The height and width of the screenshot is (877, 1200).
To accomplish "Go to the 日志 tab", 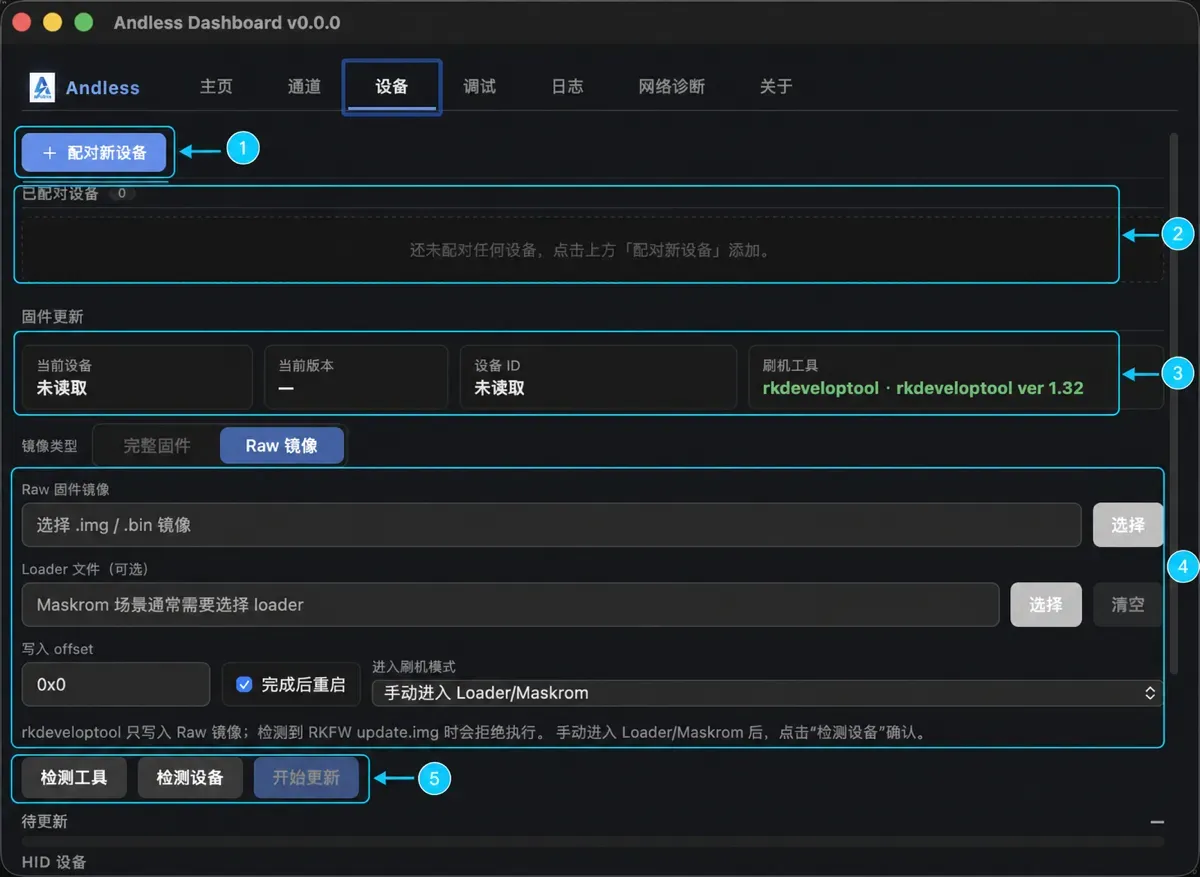I will click(567, 86).
